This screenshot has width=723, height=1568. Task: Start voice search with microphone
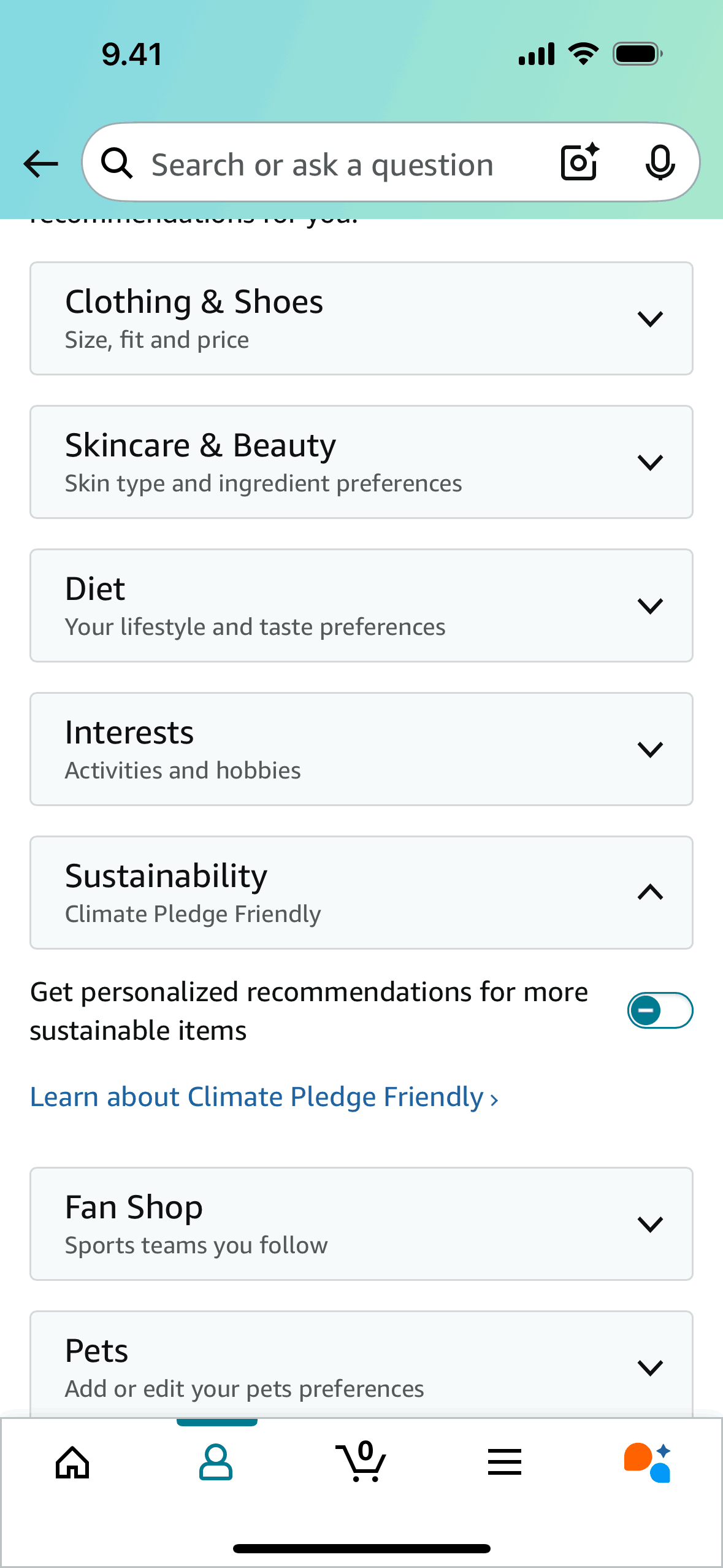[660, 163]
